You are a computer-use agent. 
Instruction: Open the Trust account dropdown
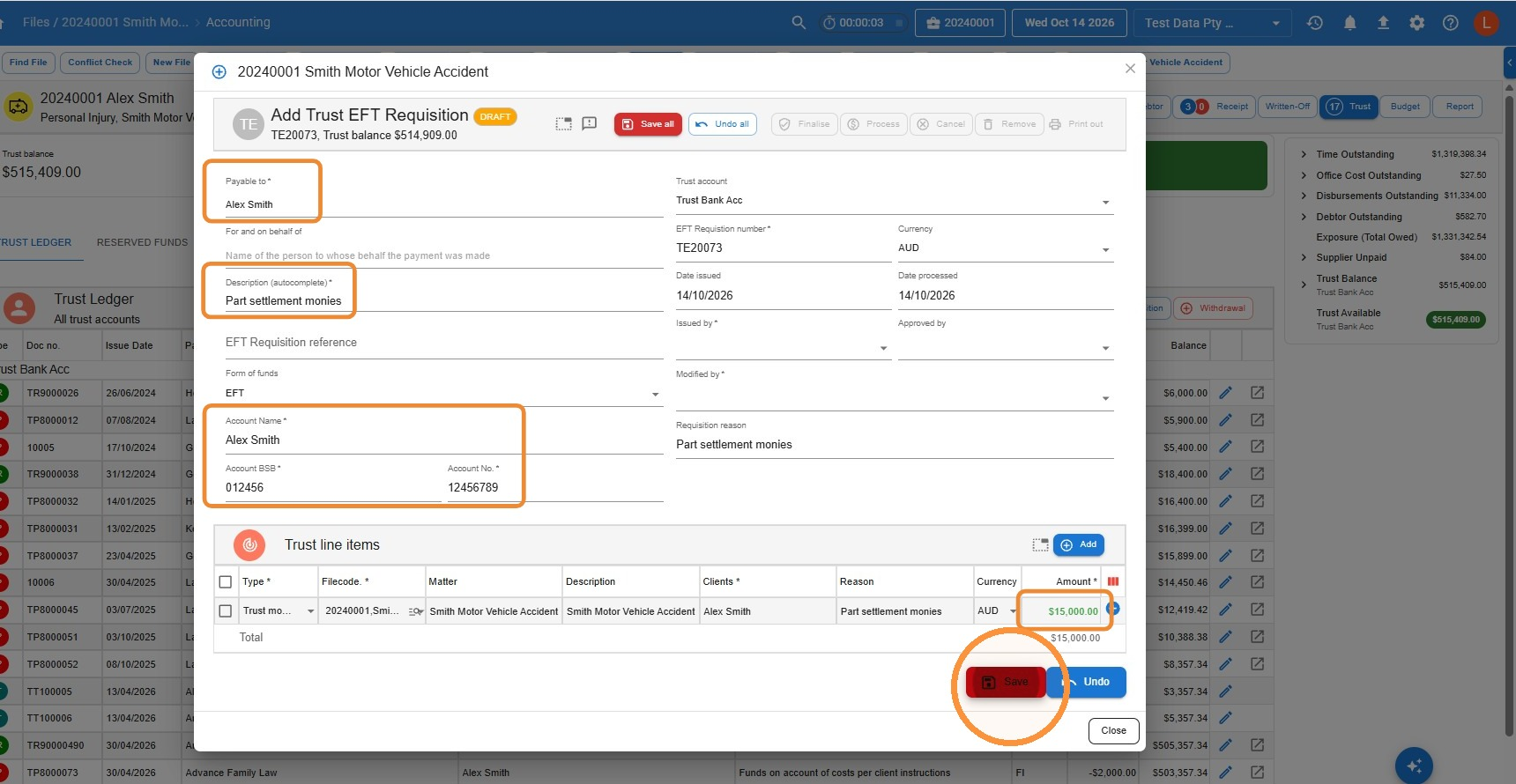tap(894, 201)
